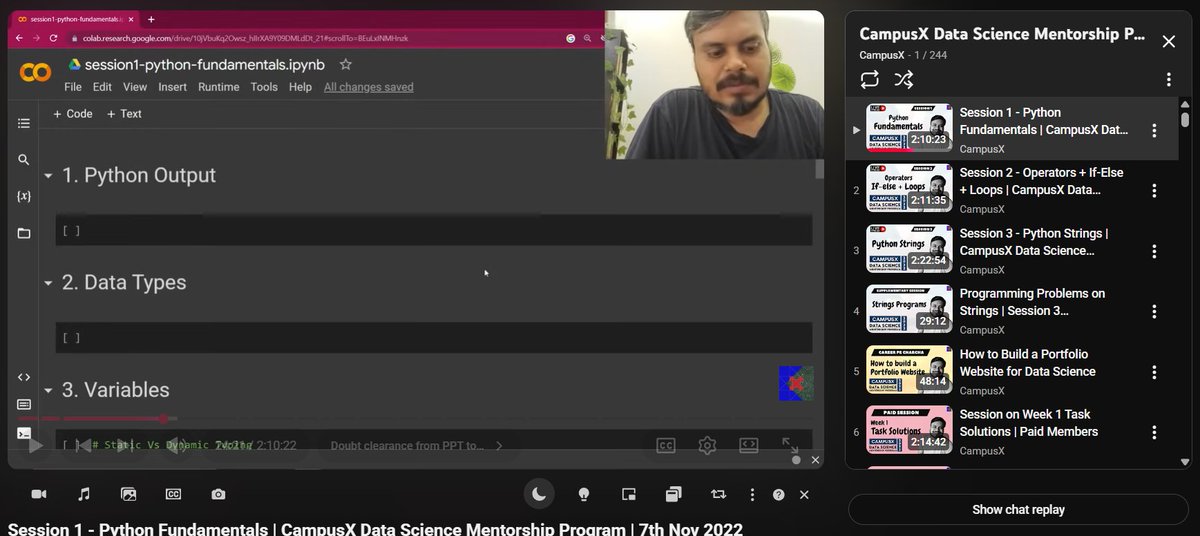The width and height of the screenshot is (1200, 536).
Task: Click Show chat replay button
Action: [x=1018, y=509]
